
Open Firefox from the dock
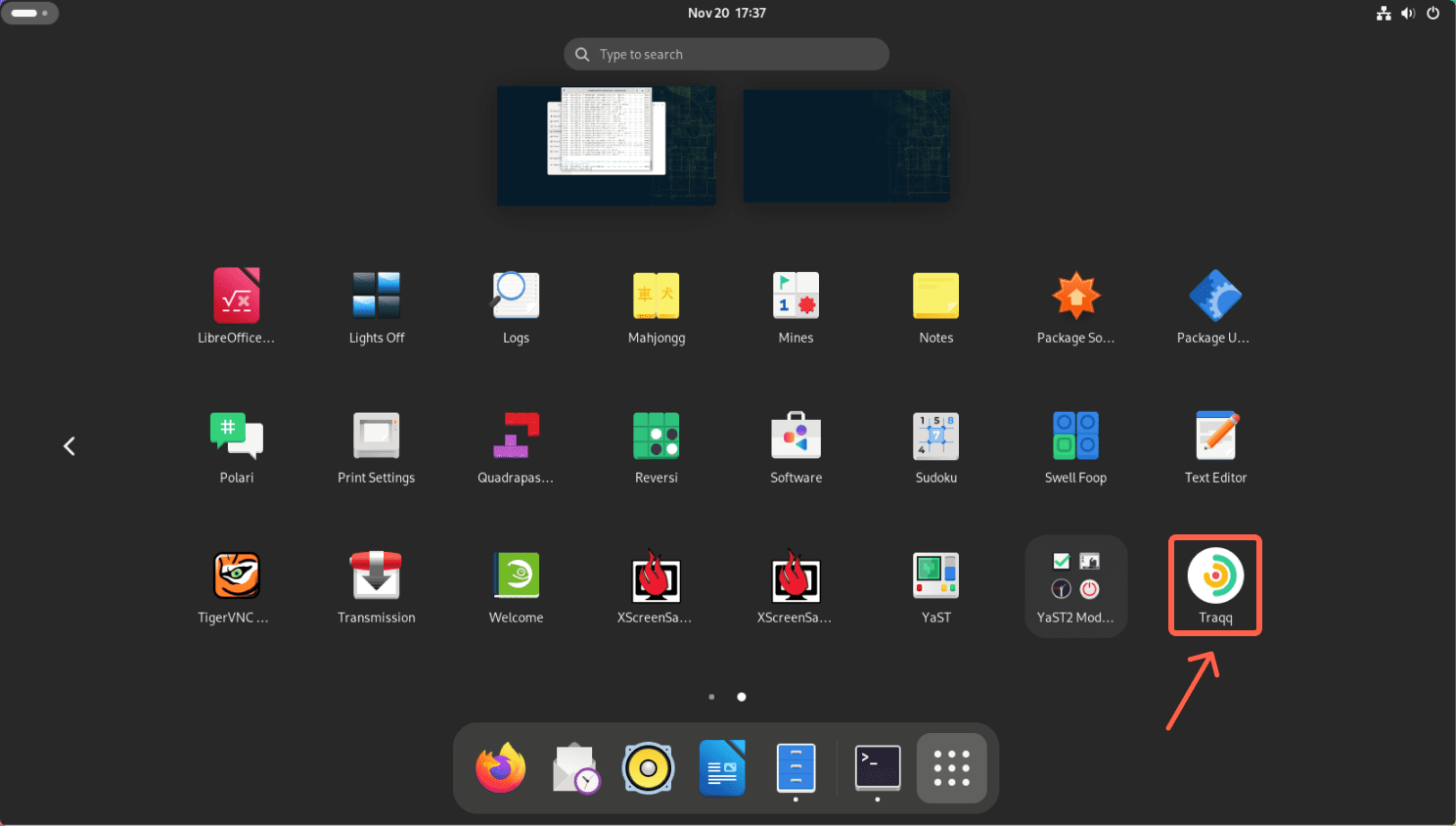(501, 768)
